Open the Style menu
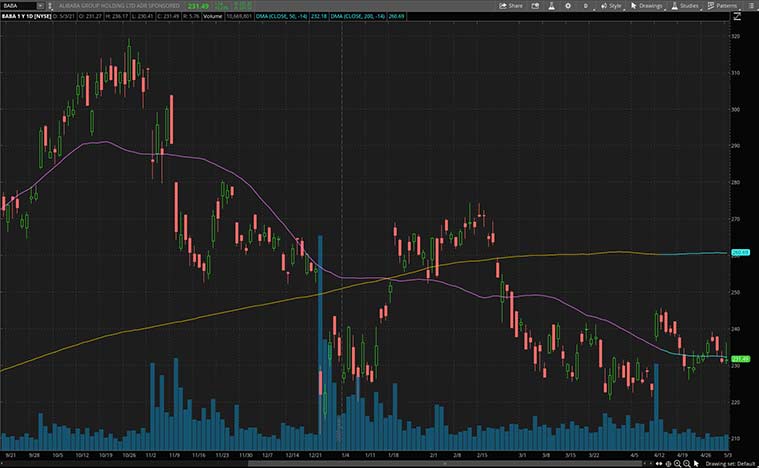Screen dimensions: 759x468 611,5
